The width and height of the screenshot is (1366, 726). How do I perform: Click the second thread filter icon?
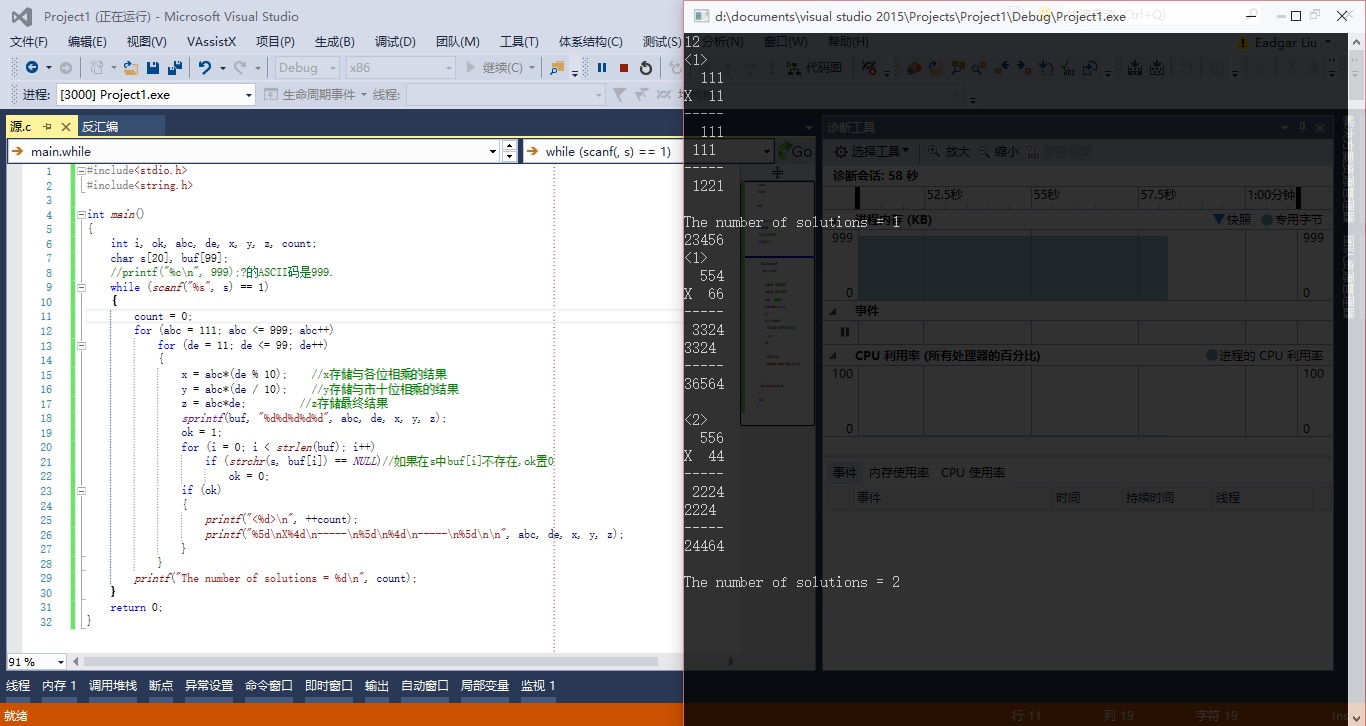641,94
